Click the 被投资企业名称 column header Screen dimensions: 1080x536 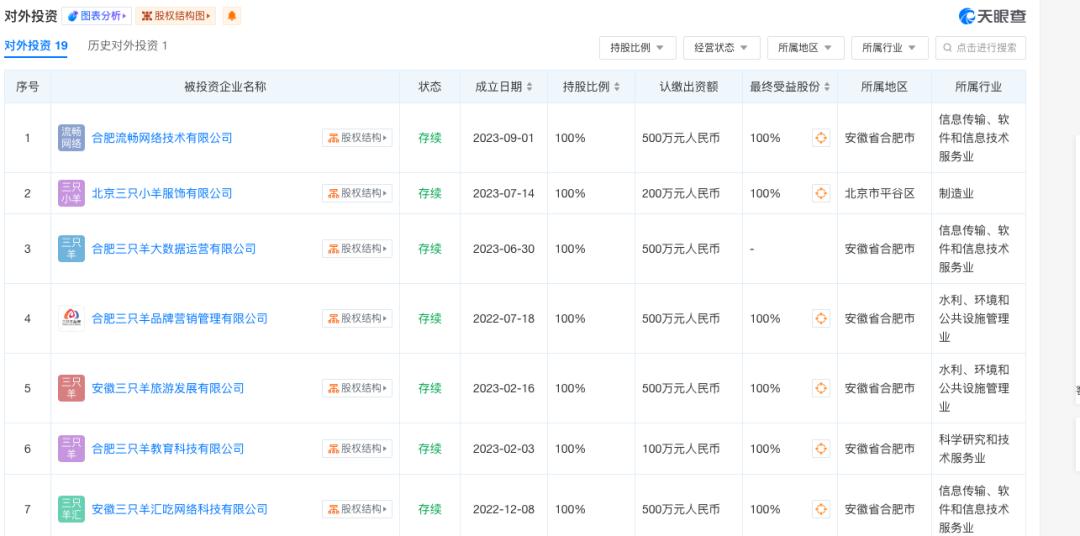tap(225, 87)
